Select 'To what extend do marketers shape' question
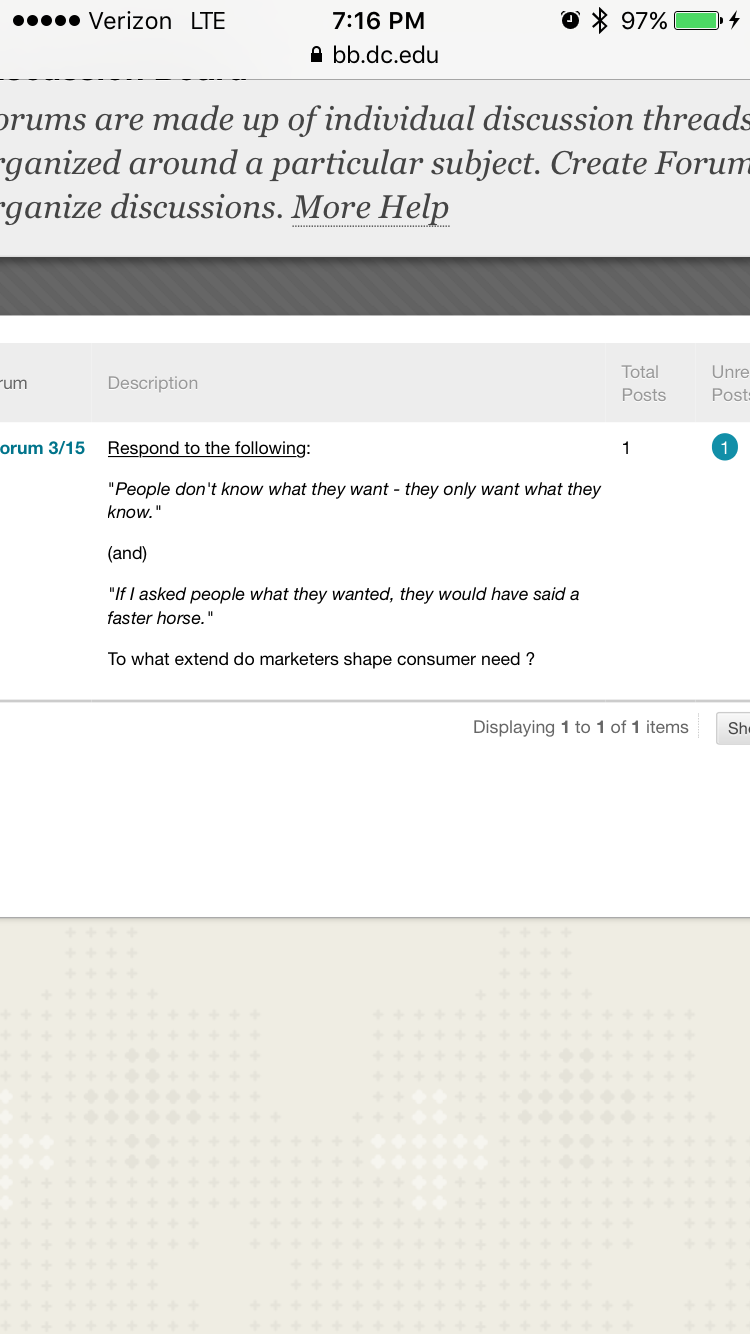The height and width of the screenshot is (1334, 750). click(321, 659)
